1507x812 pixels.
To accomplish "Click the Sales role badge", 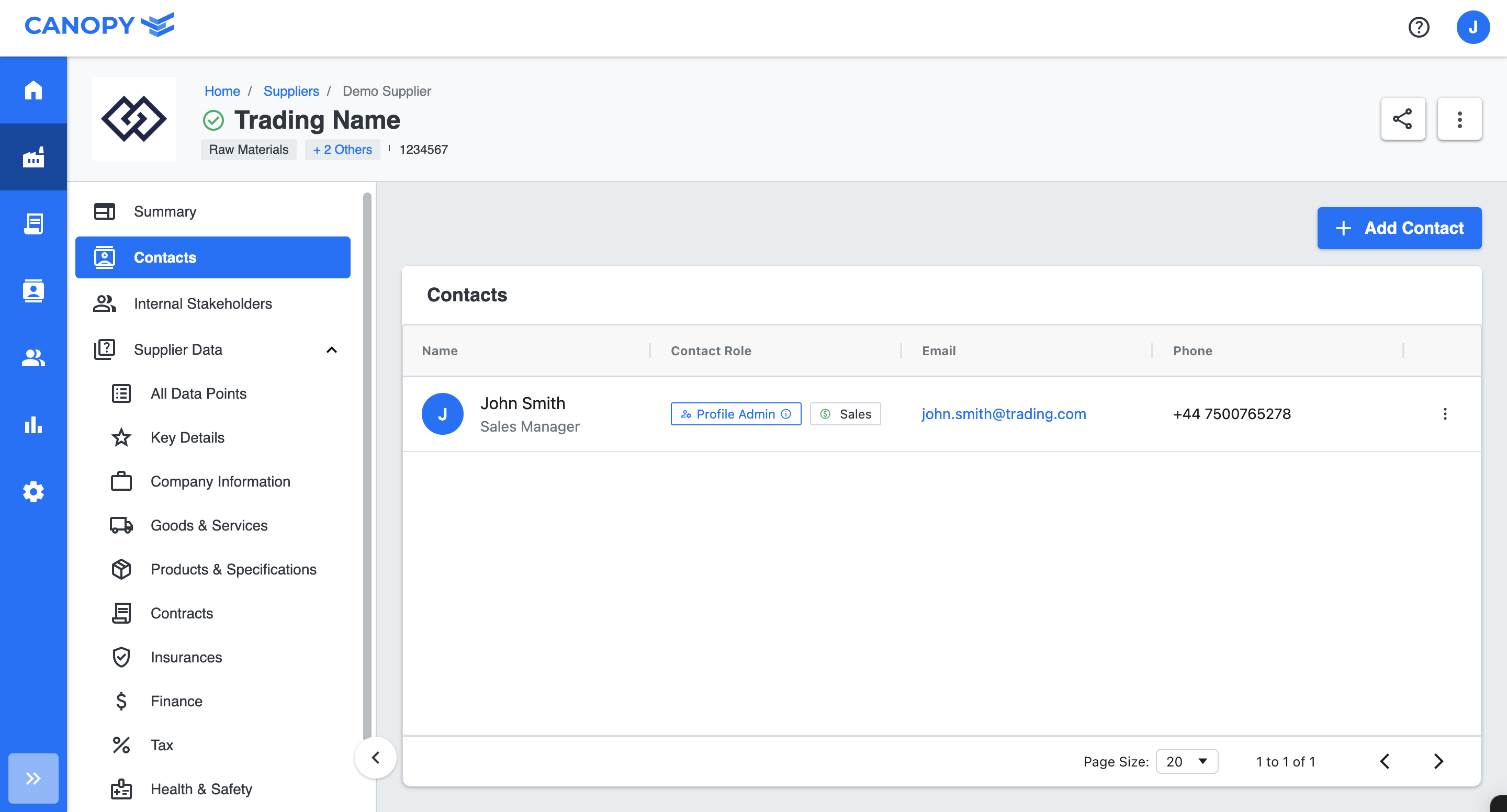I will 845,414.
